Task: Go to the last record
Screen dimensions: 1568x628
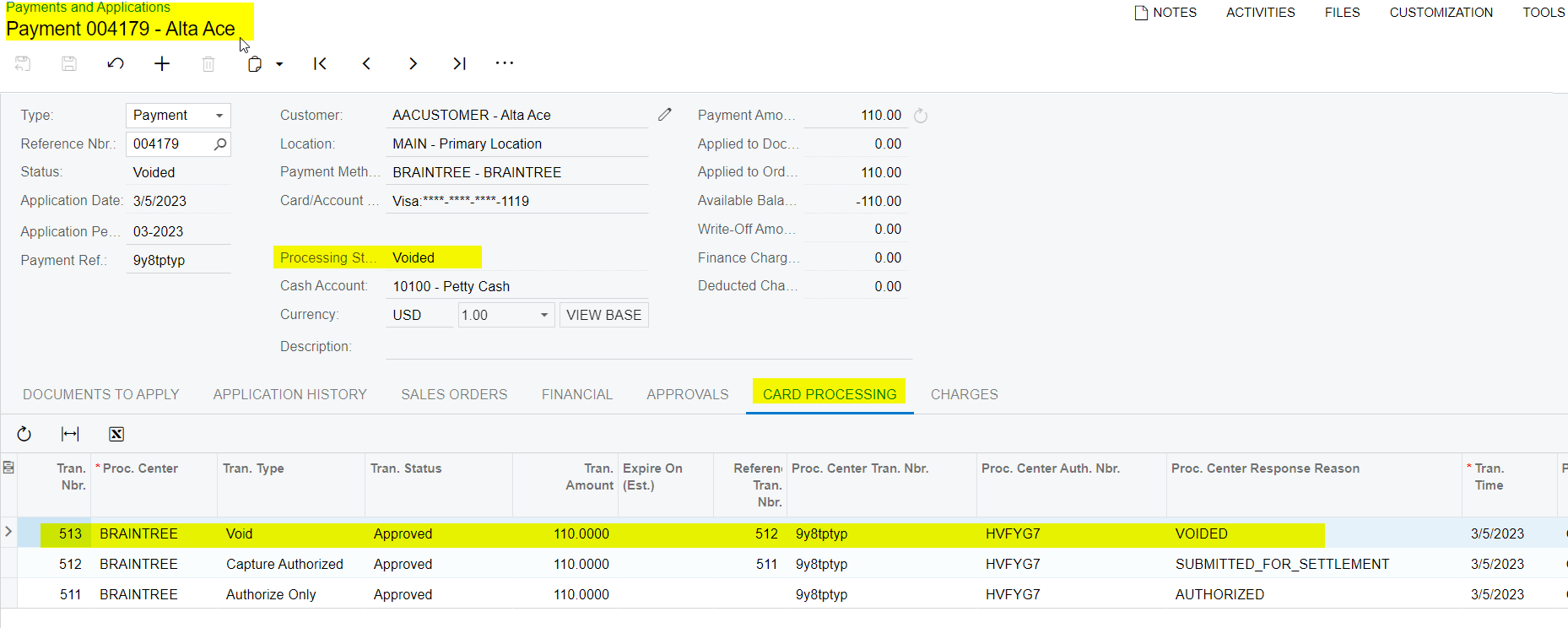Action: (459, 63)
